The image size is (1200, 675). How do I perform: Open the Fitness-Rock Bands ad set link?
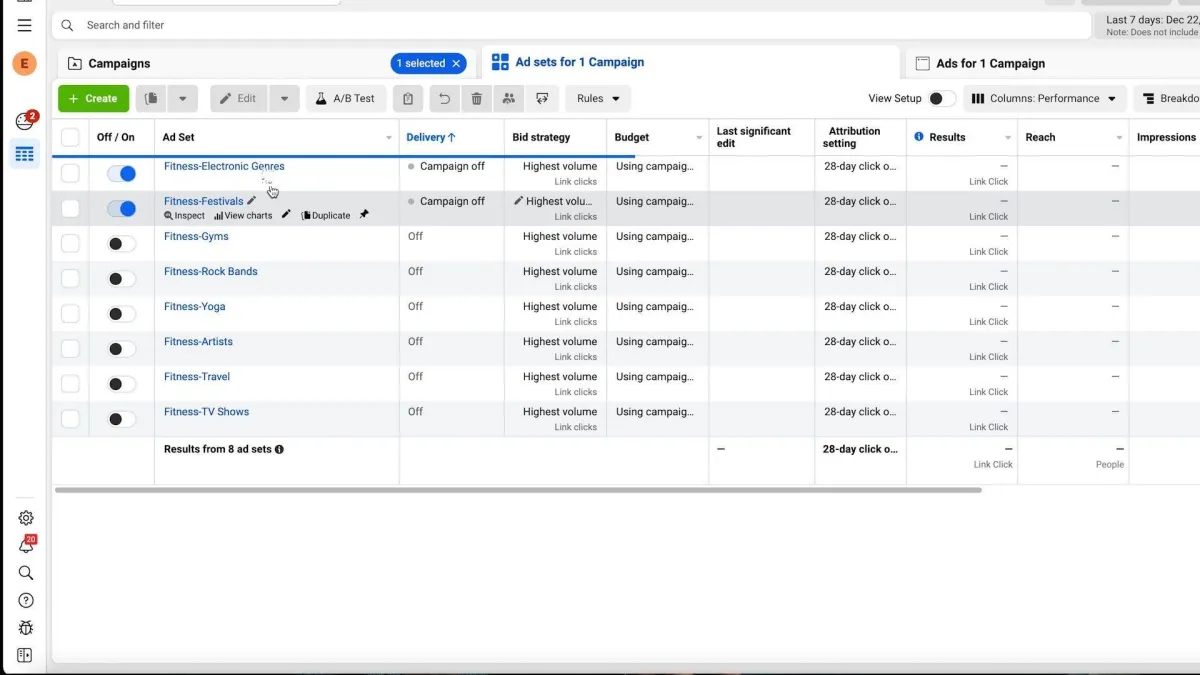[x=210, y=272]
